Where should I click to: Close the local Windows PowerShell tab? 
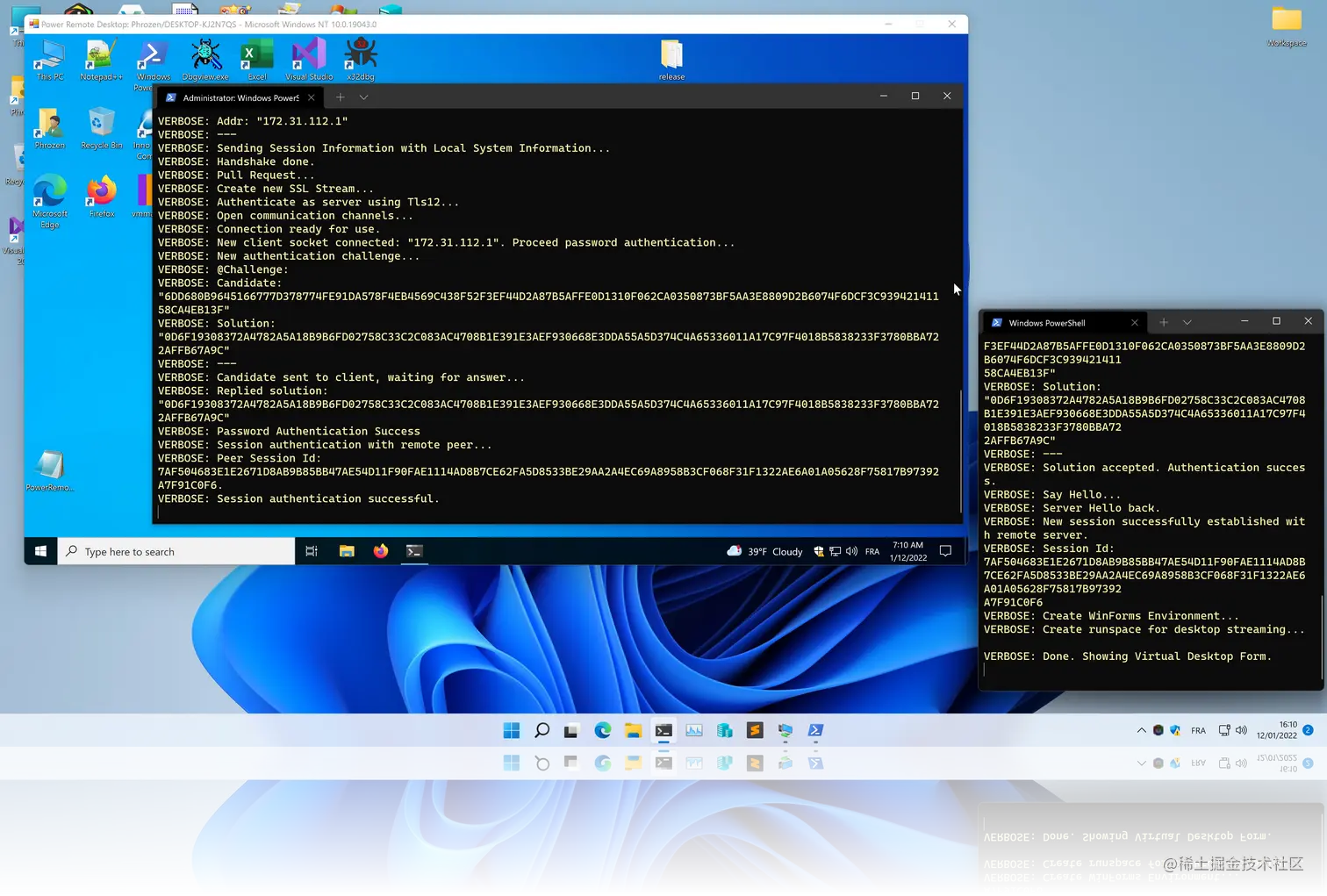[1135, 323]
